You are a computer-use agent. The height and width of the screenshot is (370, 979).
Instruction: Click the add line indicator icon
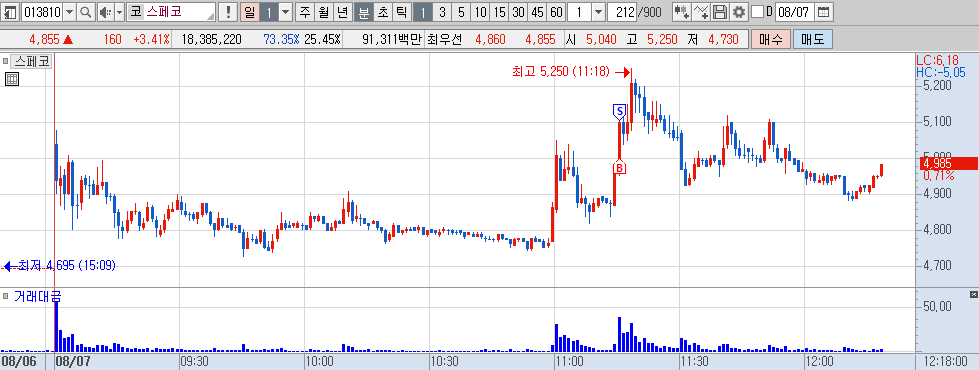pos(701,11)
